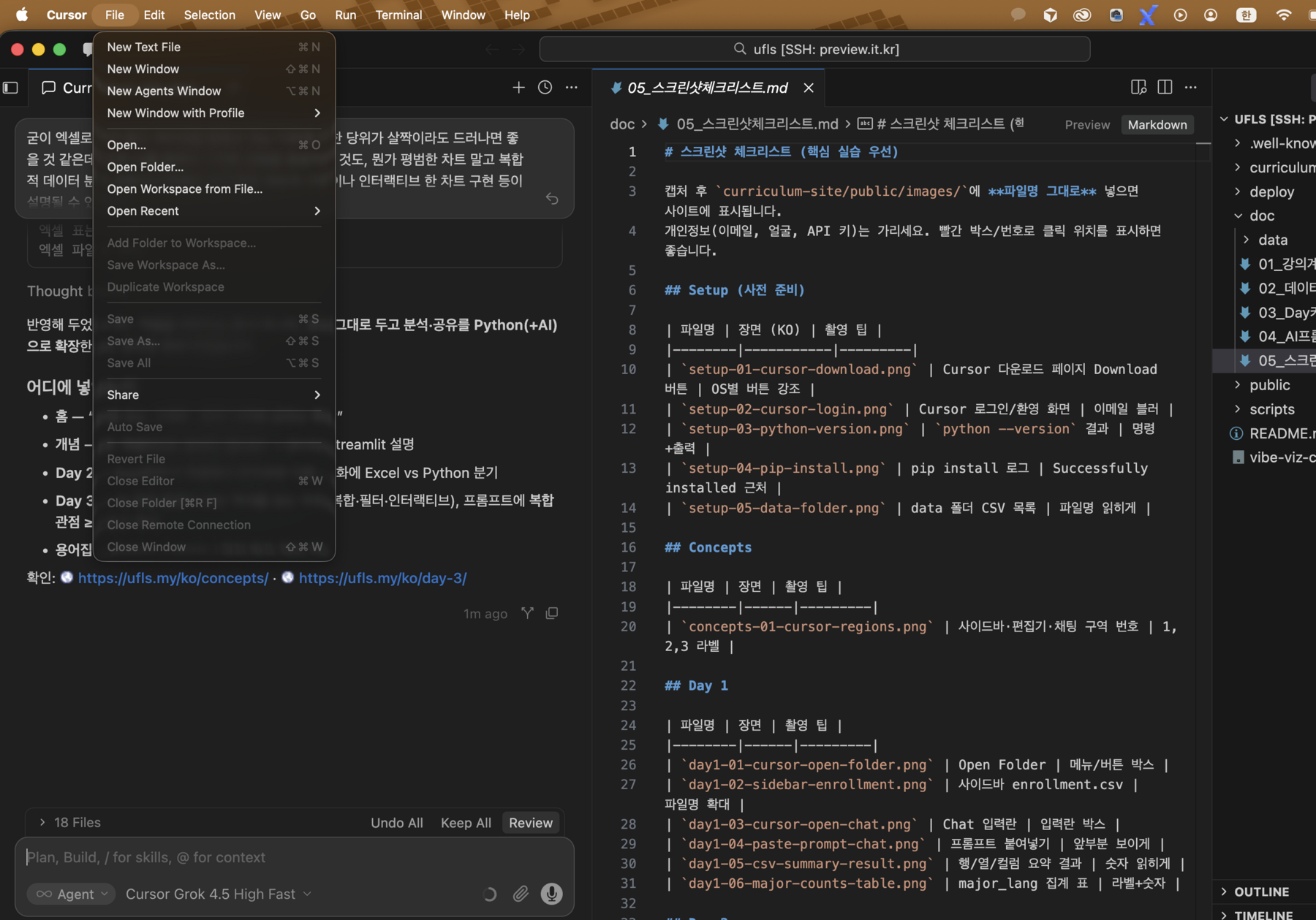Viewport: 1316px width, 920px height.
Task: Select Open Workspace from File...
Action: click(213, 189)
